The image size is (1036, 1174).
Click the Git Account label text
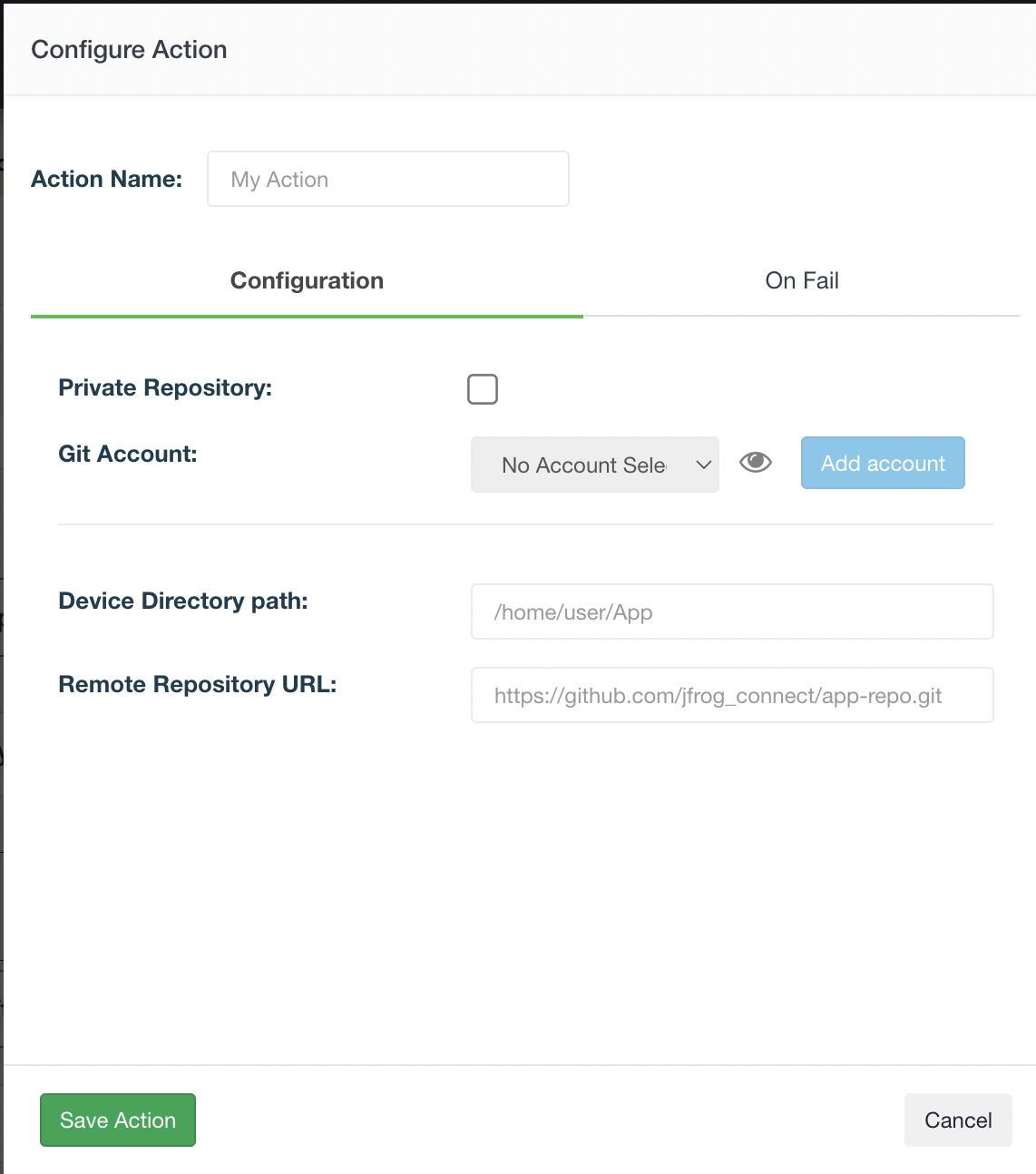click(x=128, y=454)
